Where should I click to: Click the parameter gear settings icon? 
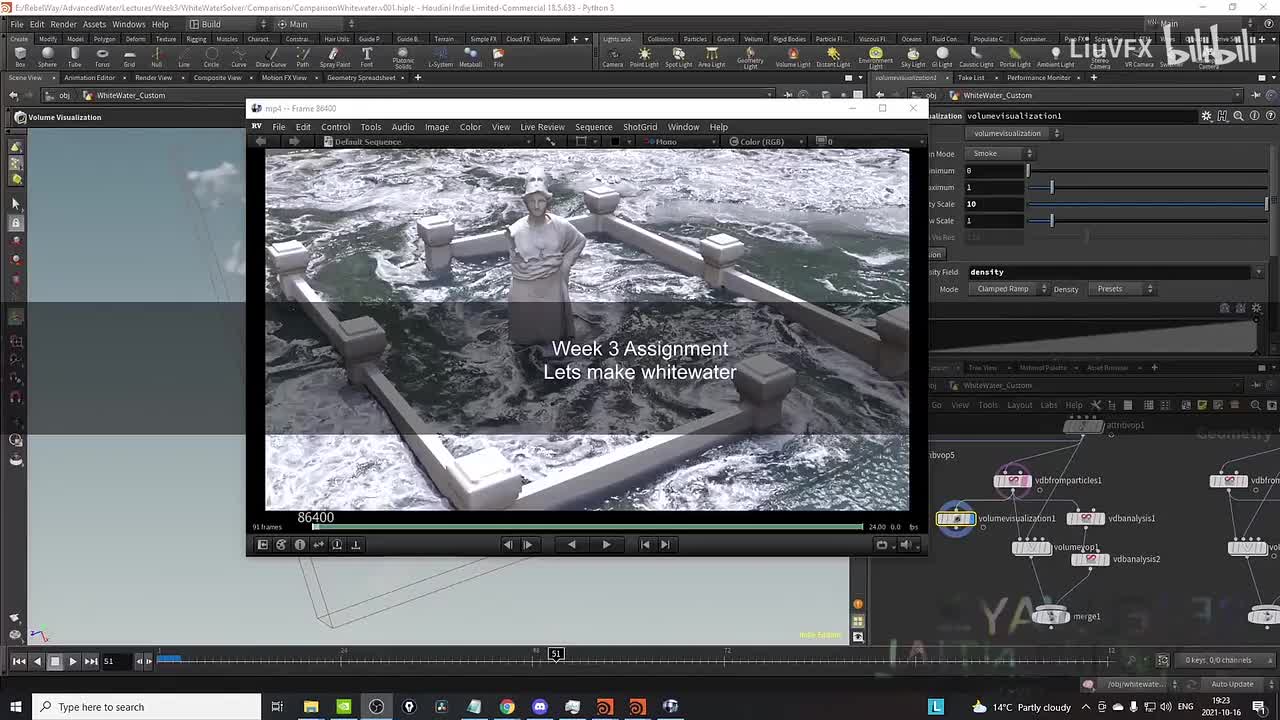1206,116
